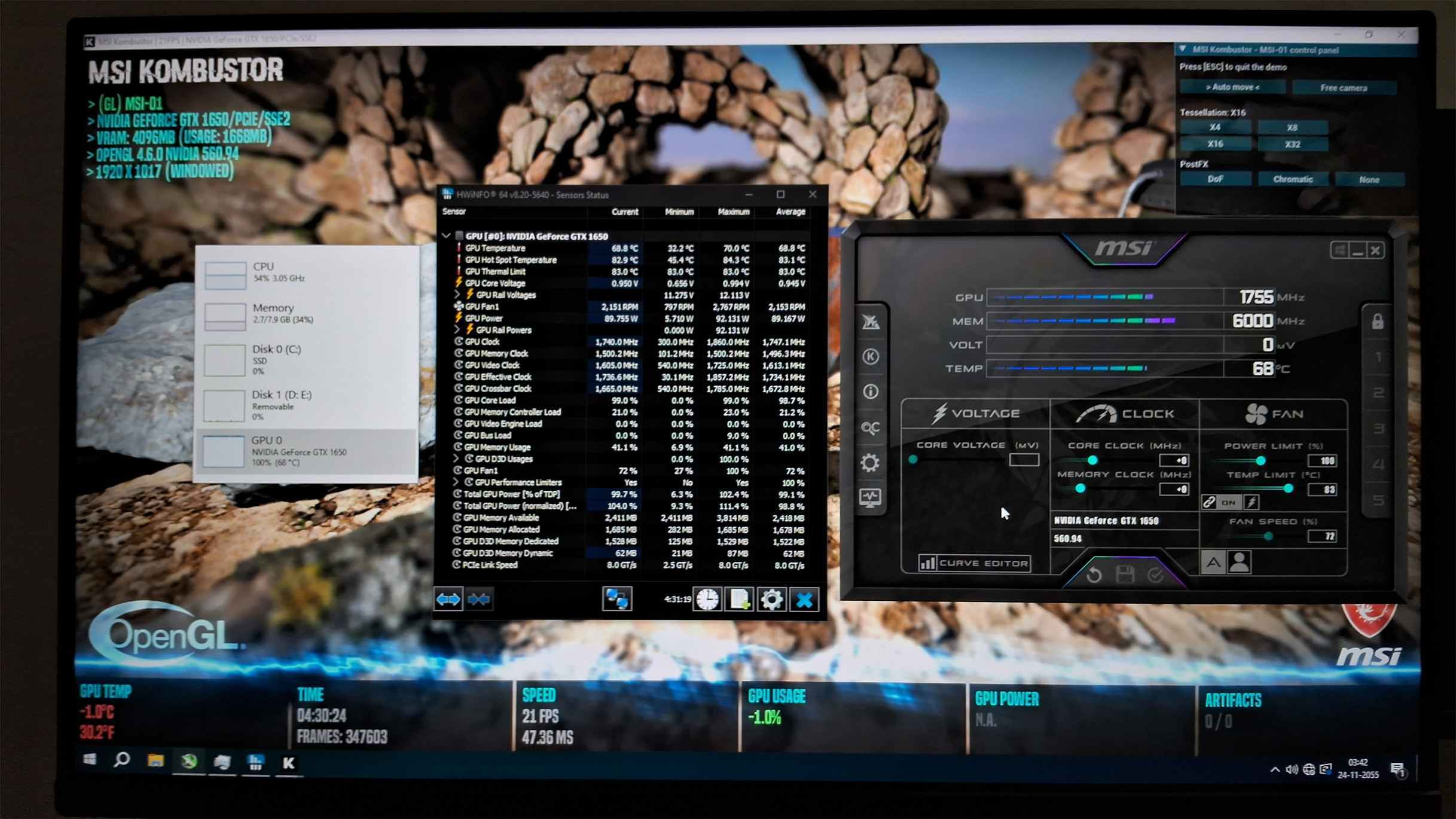This screenshot has height=819, width=1456.
Task: Click Auto move button in Kombustor panel
Action: pyautogui.click(x=1232, y=87)
